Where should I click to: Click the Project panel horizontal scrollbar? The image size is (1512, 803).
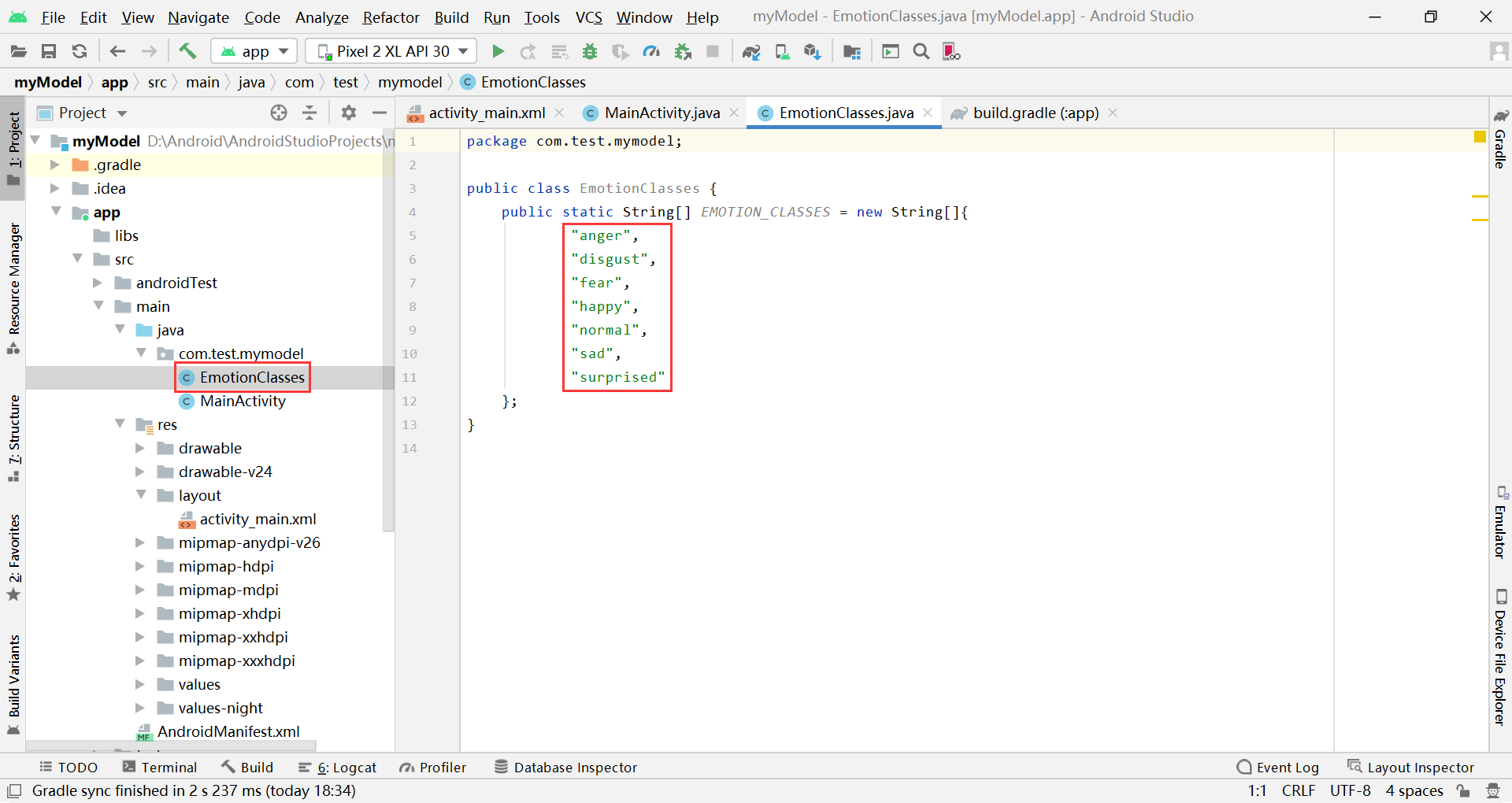[170, 746]
